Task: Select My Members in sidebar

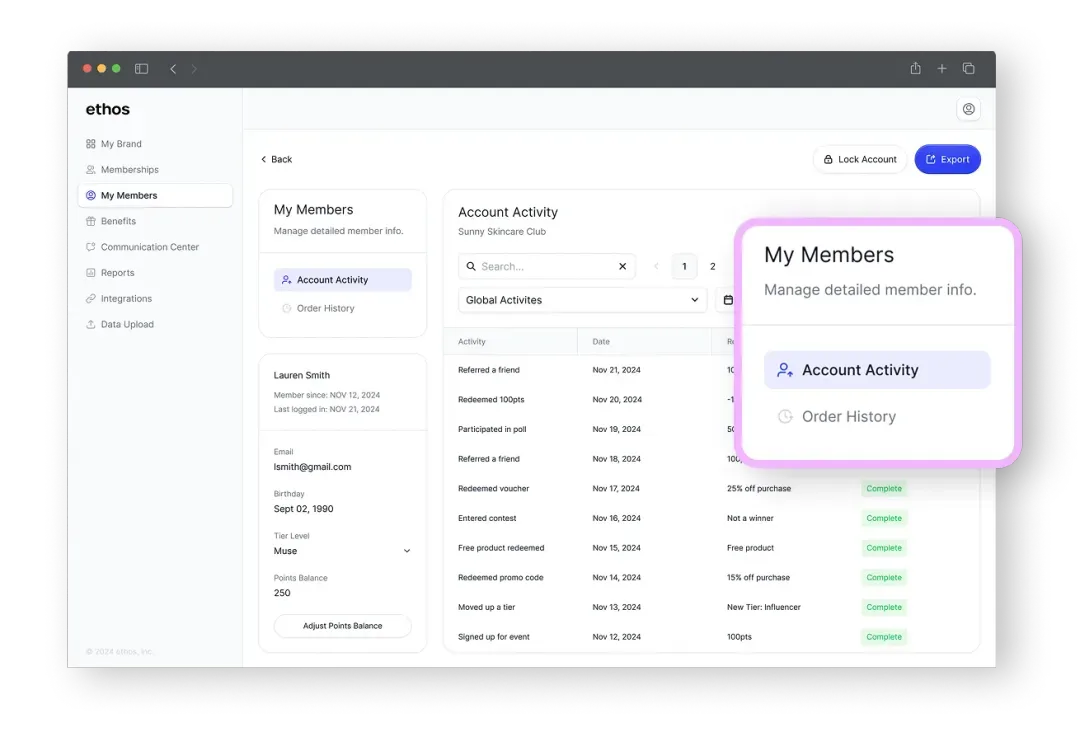Action: (156, 196)
